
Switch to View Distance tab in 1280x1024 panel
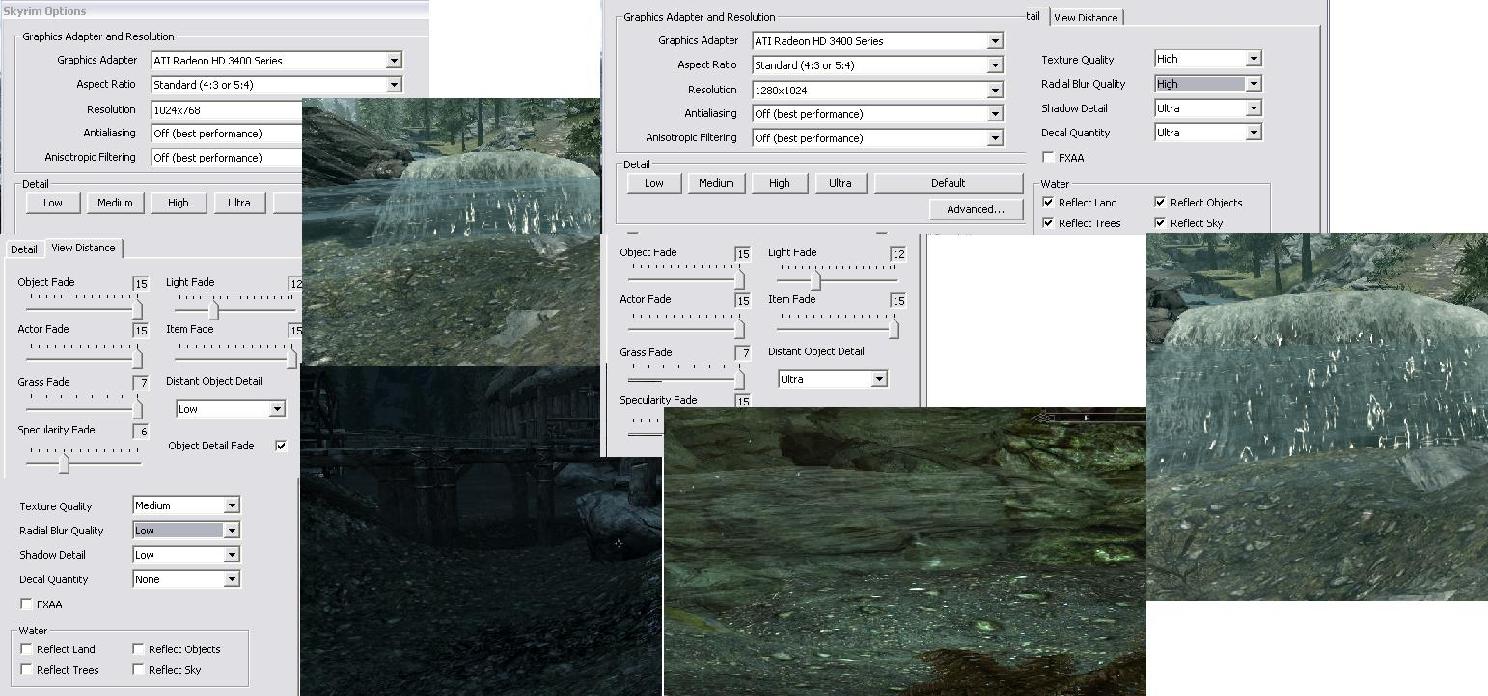tap(1086, 17)
